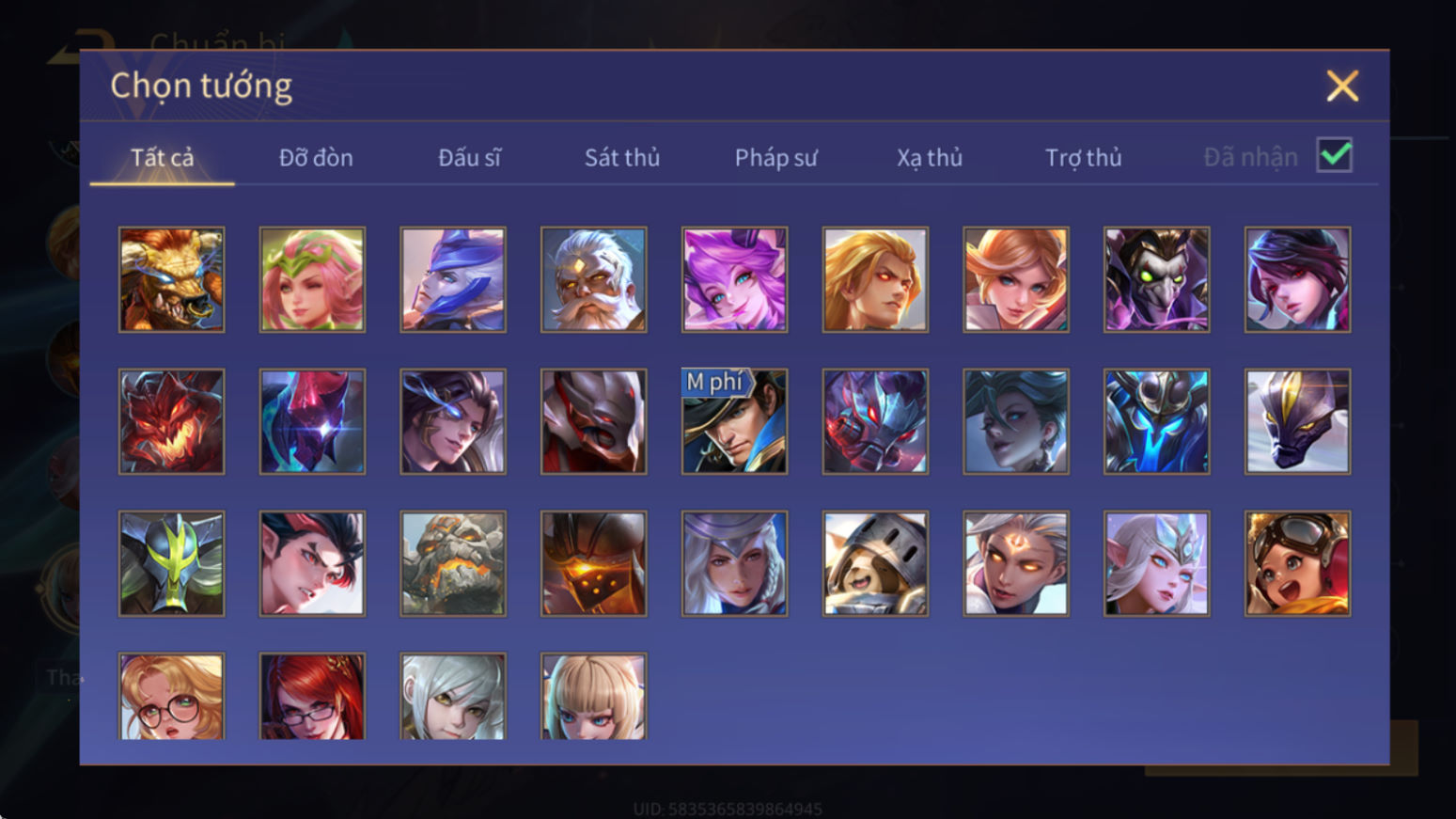1456x819 pixels.
Task: Choose the rock golem with lava hero
Action: [453, 563]
